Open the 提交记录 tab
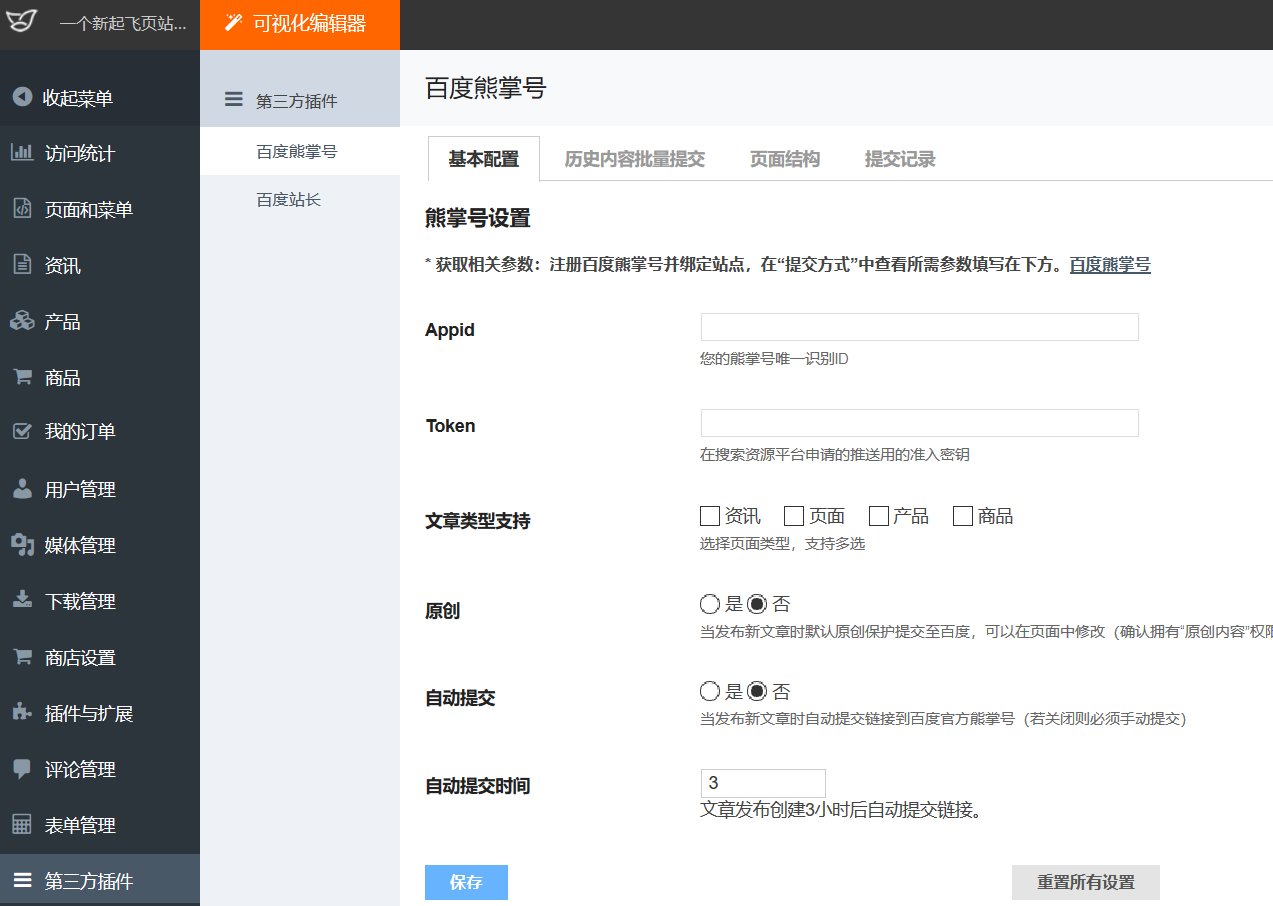Screen dimensions: 1273x906 [900, 159]
